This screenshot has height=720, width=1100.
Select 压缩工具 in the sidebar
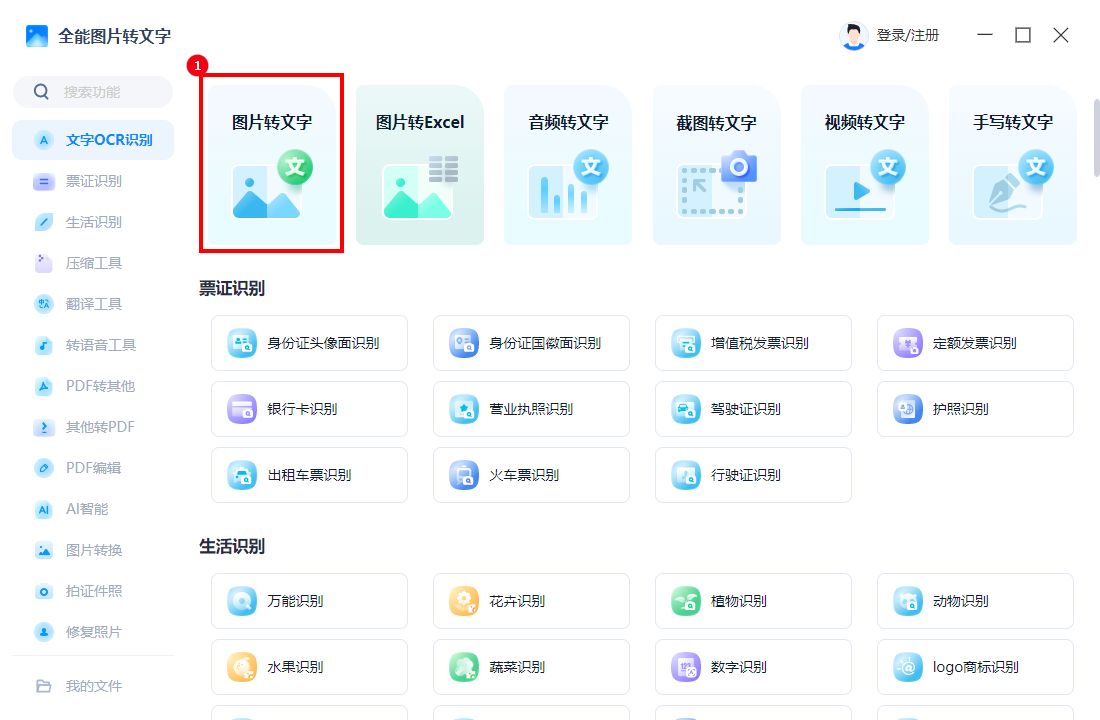point(93,263)
